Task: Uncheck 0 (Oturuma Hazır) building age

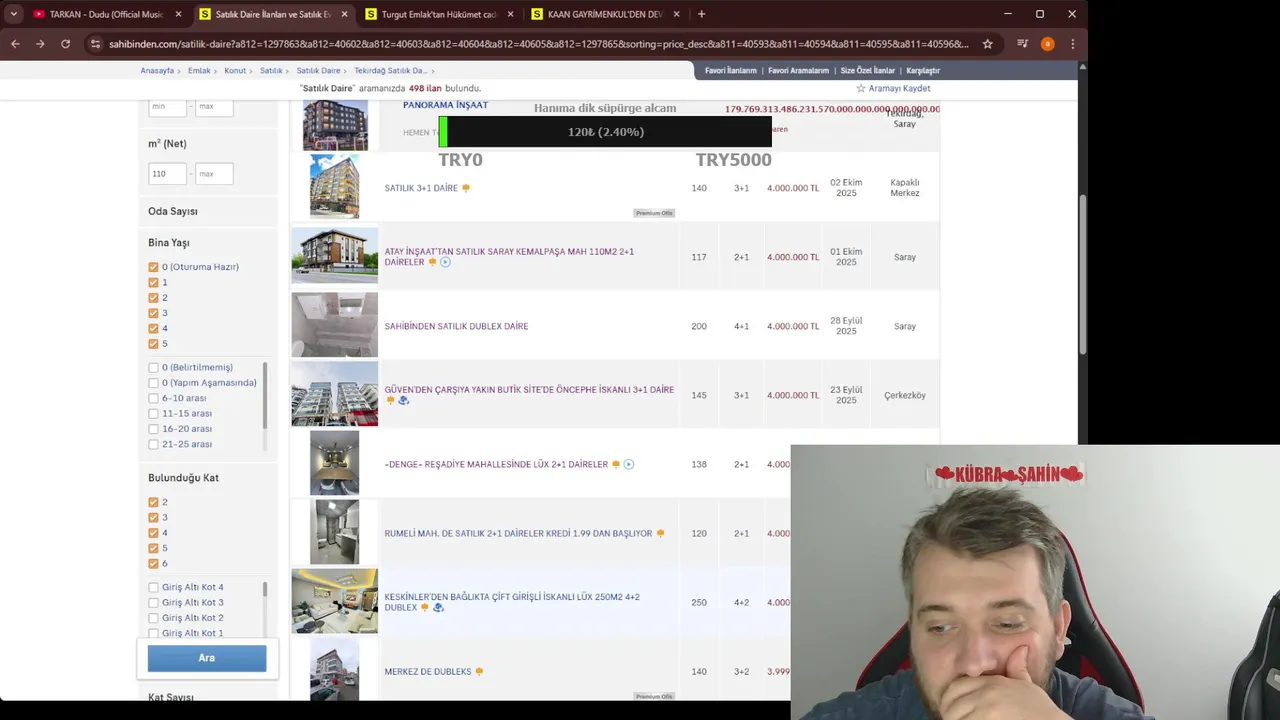Action: [x=153, y=267]
